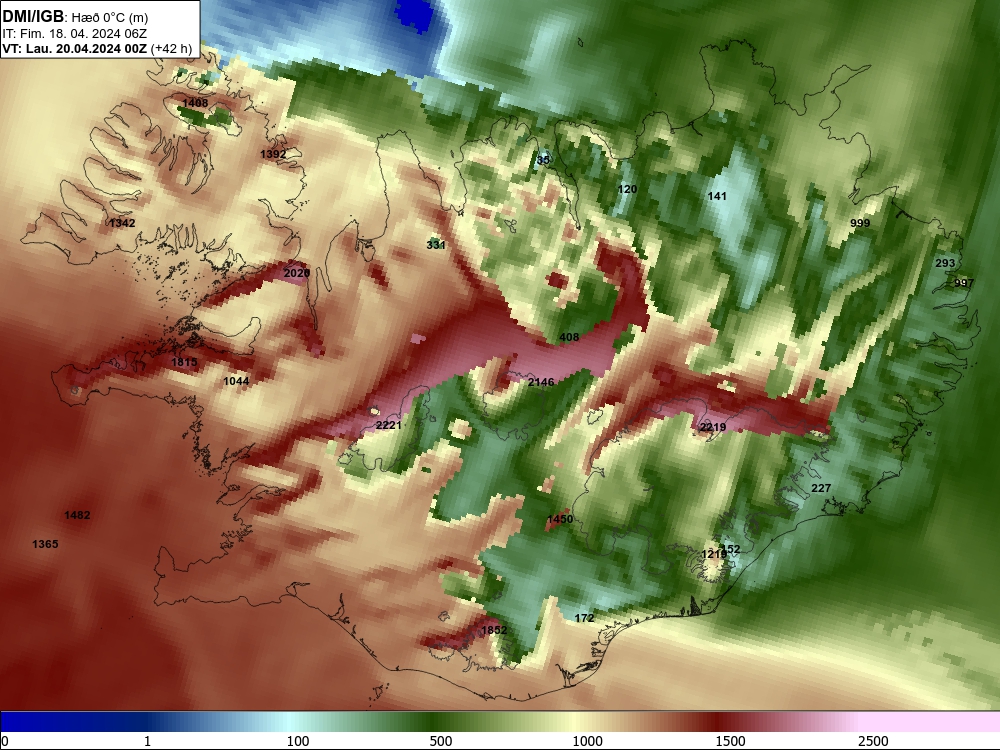Click the map value 293
1000x750 pixels.
pos(945,263)
